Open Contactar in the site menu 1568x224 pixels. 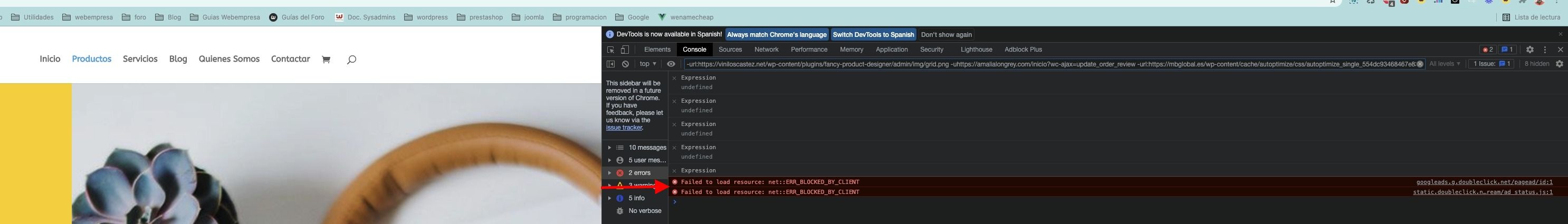(x=290, y=59)
